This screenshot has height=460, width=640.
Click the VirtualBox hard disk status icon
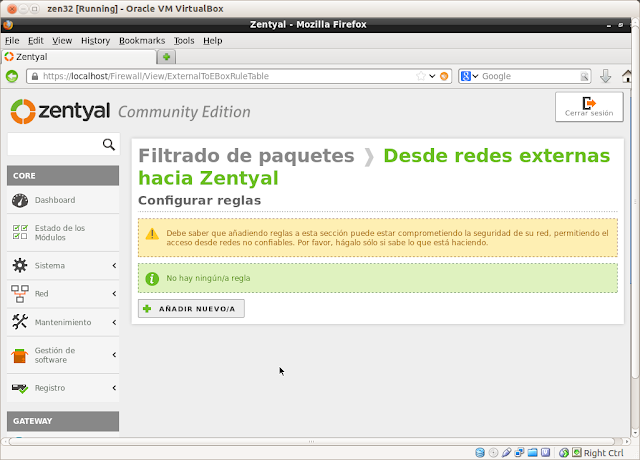[x=480, y=452]
